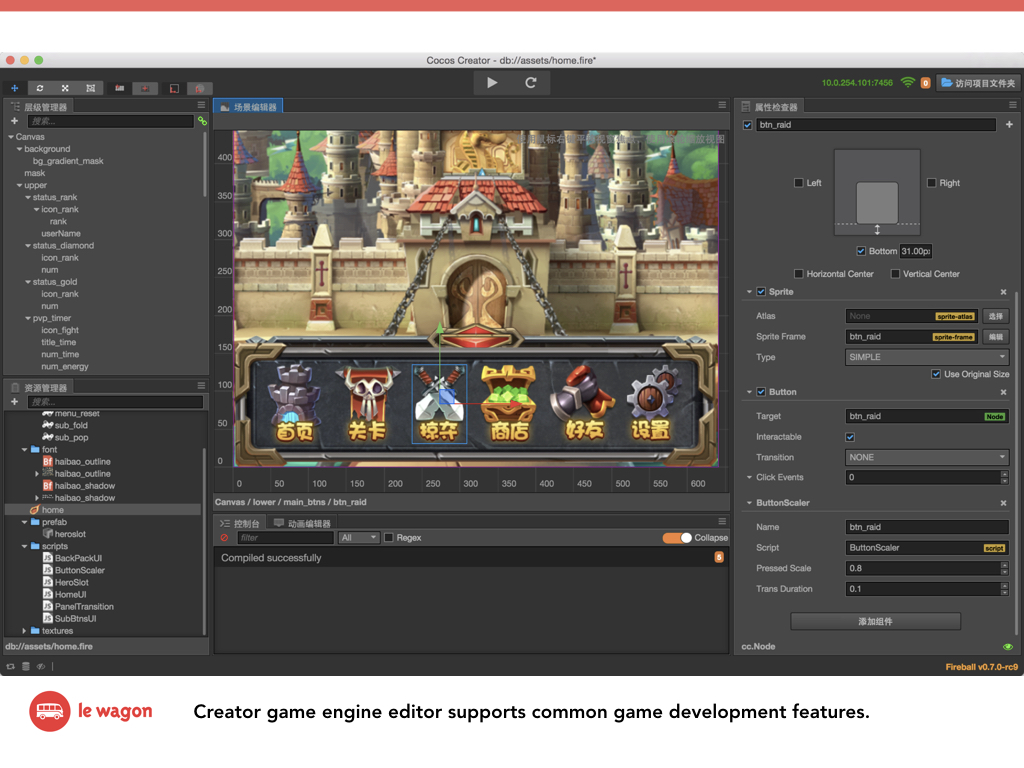Remove the Button component with X
Viewport: 1024px width, 768px height.
pos(1003,392)
